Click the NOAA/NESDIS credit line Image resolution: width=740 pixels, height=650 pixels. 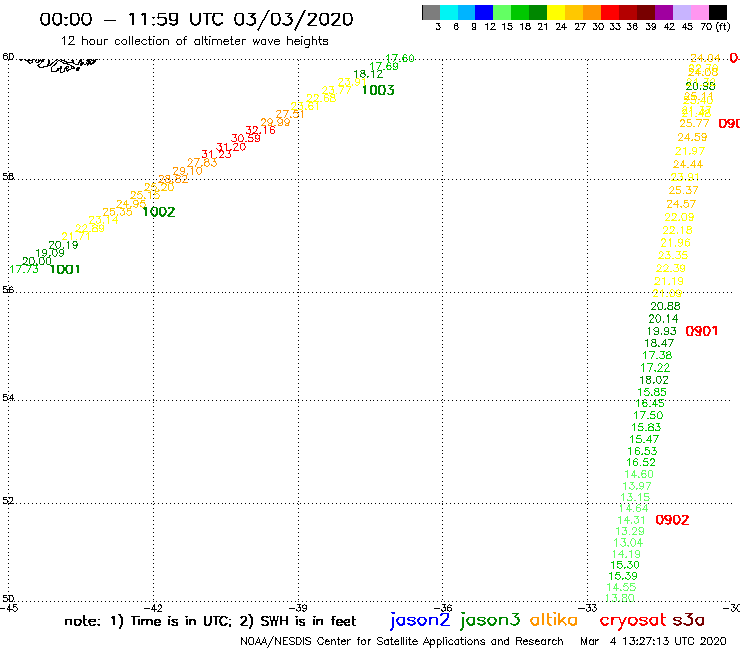(x=402, y=641)
